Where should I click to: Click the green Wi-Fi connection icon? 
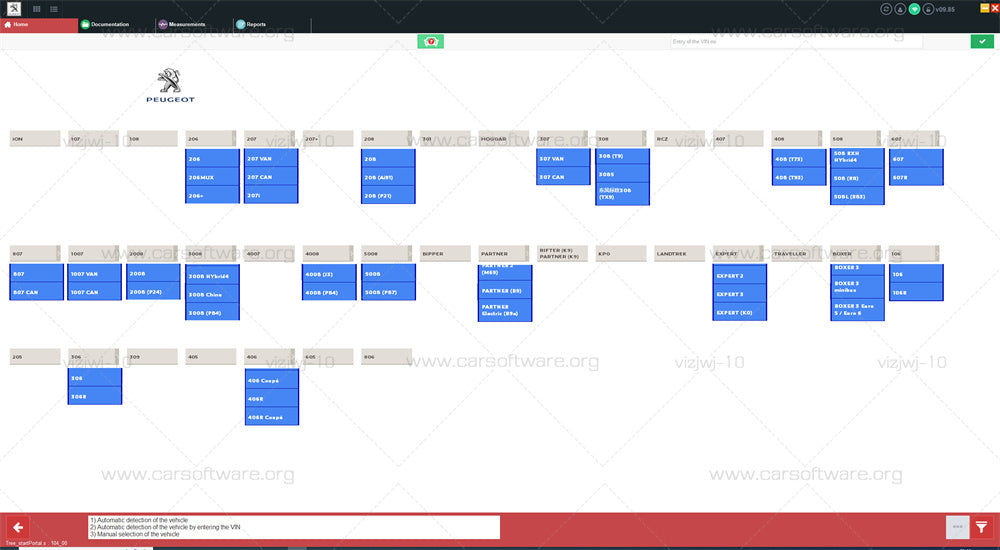point(915,9)
